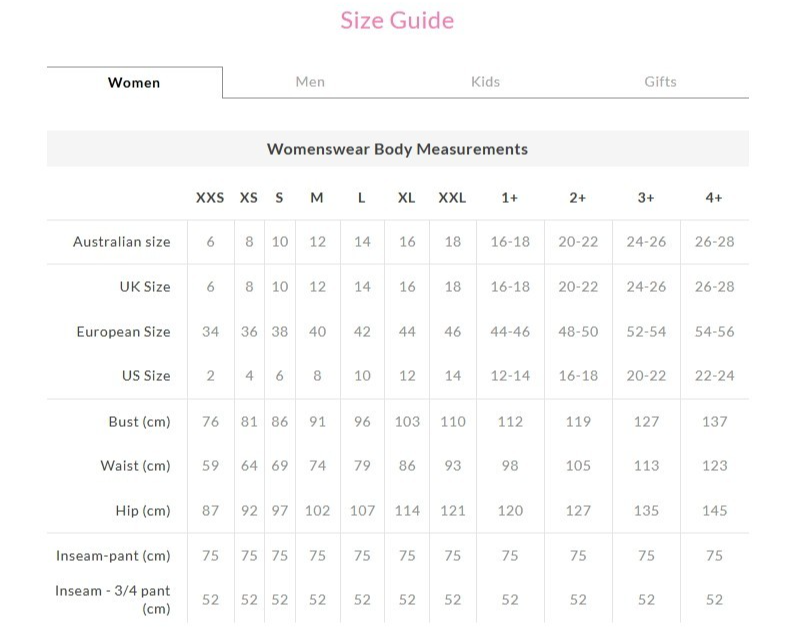Image resolution: width=796 pixels, height=635 pixels.
Task: Click the XL size column header
Action: 406,198
